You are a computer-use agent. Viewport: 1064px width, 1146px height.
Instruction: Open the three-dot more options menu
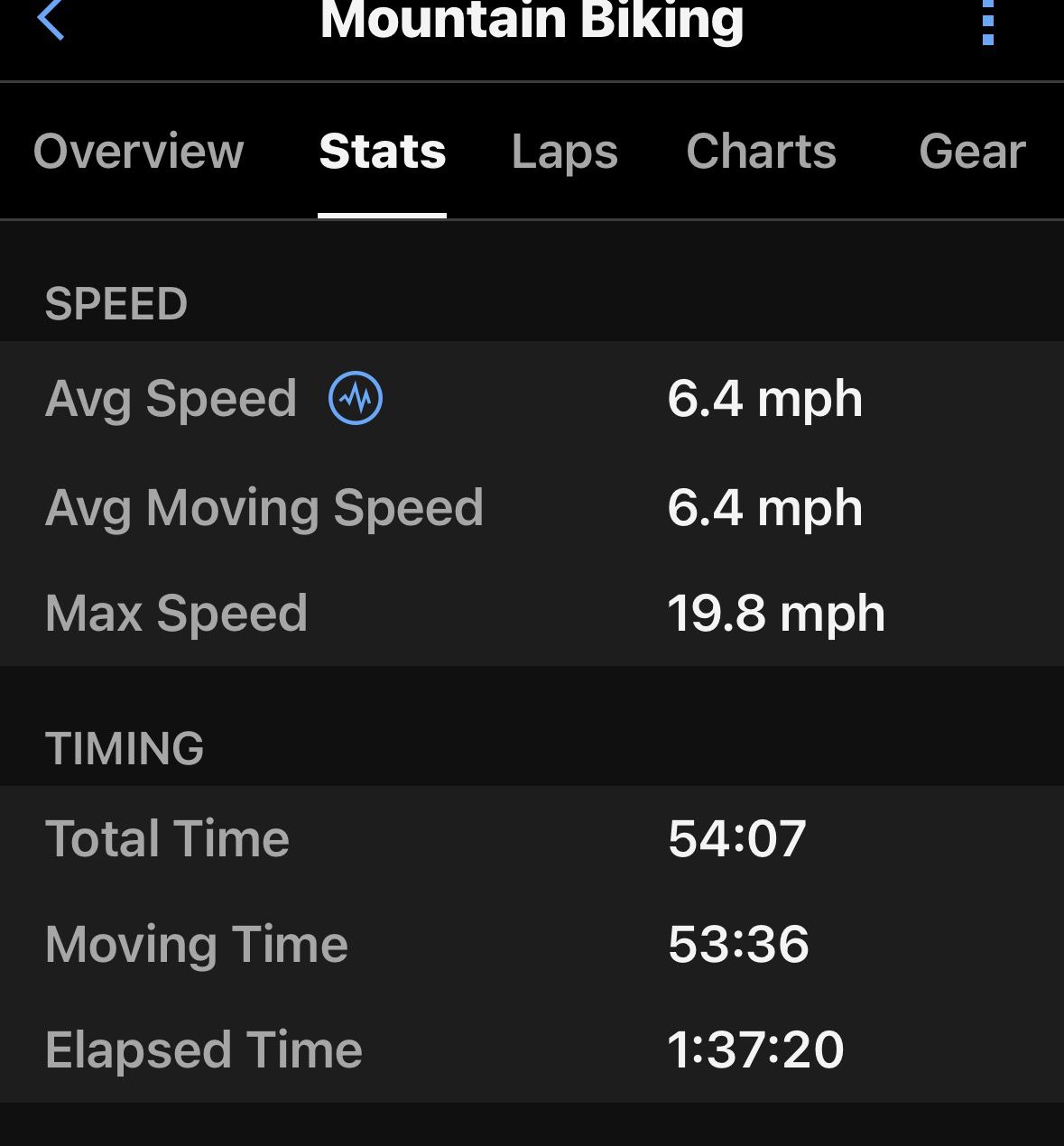[x=988, y=22]
